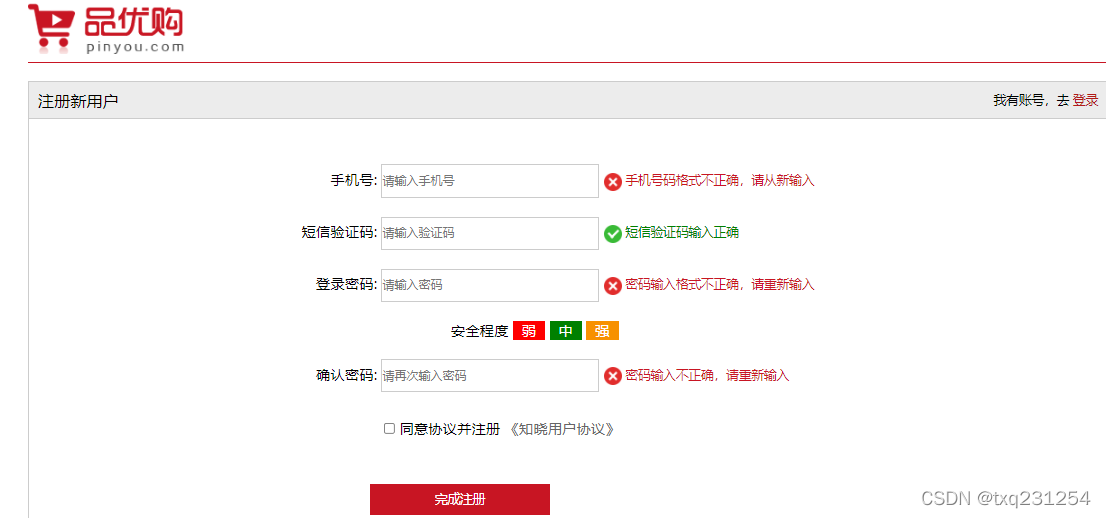Click the green checkmark icon beside SMS code
Image resolution: width=1106 pixels, height=518 pixels.
pyautogui.click(x=613, y=234)
